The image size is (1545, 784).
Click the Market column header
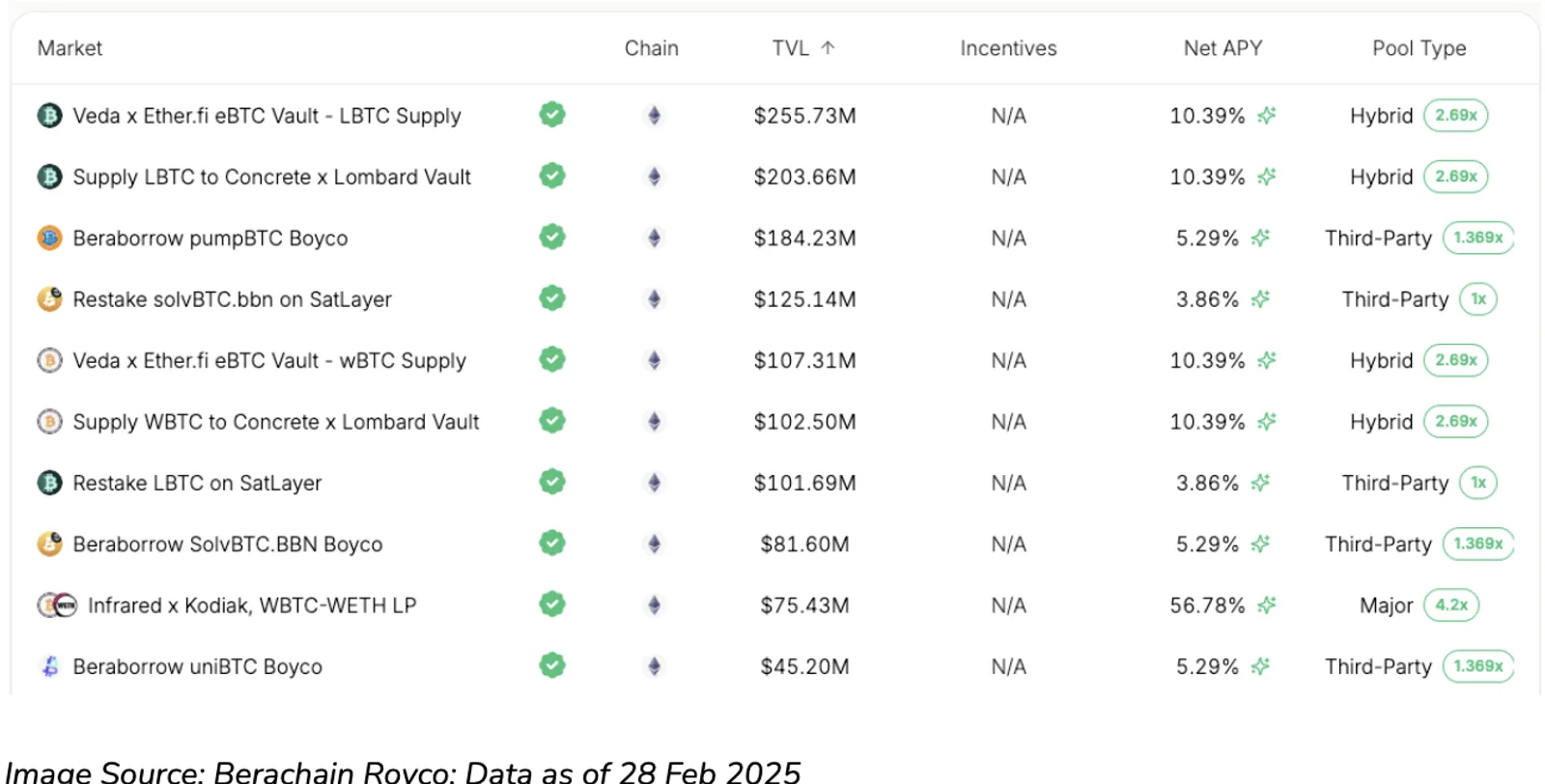(70, 48)
